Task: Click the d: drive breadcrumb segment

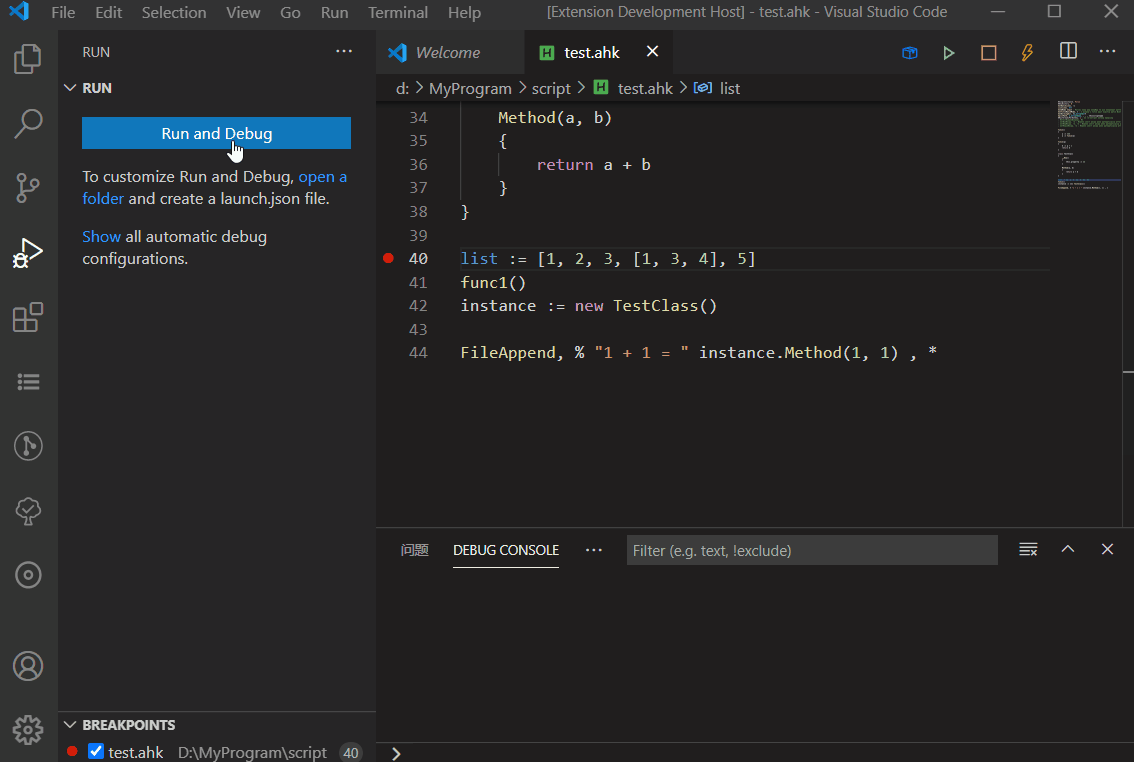Action: [402, 88]
